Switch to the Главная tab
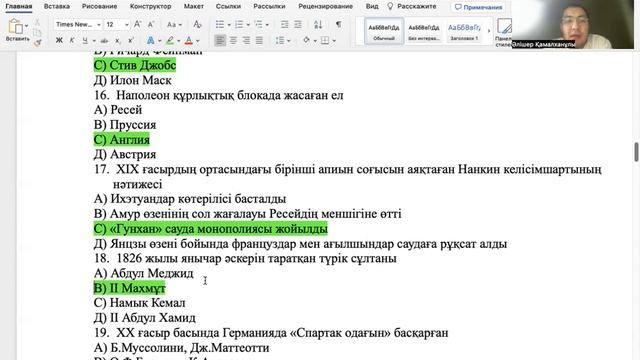The image size is (640, 360). pos(19,7)
